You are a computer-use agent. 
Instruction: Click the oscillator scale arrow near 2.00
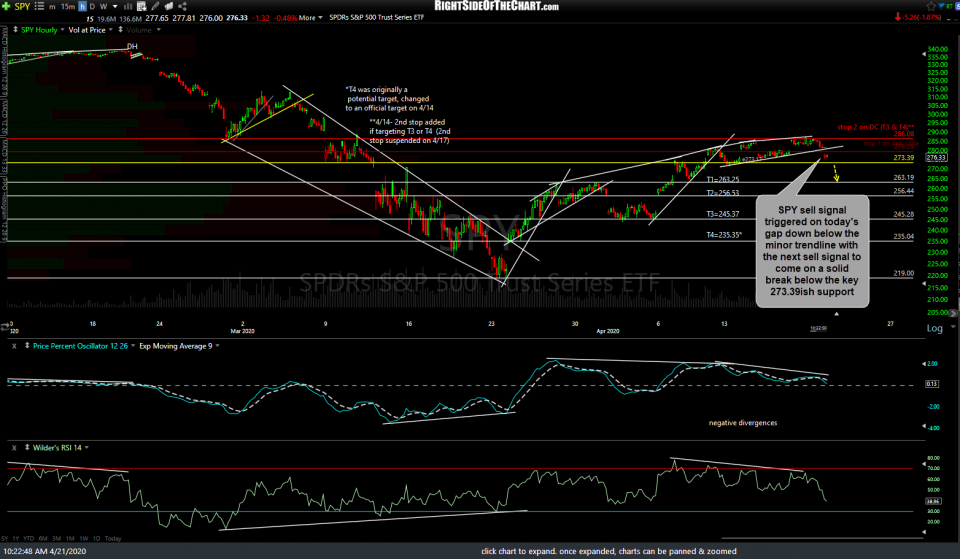(x=924, y=364)
